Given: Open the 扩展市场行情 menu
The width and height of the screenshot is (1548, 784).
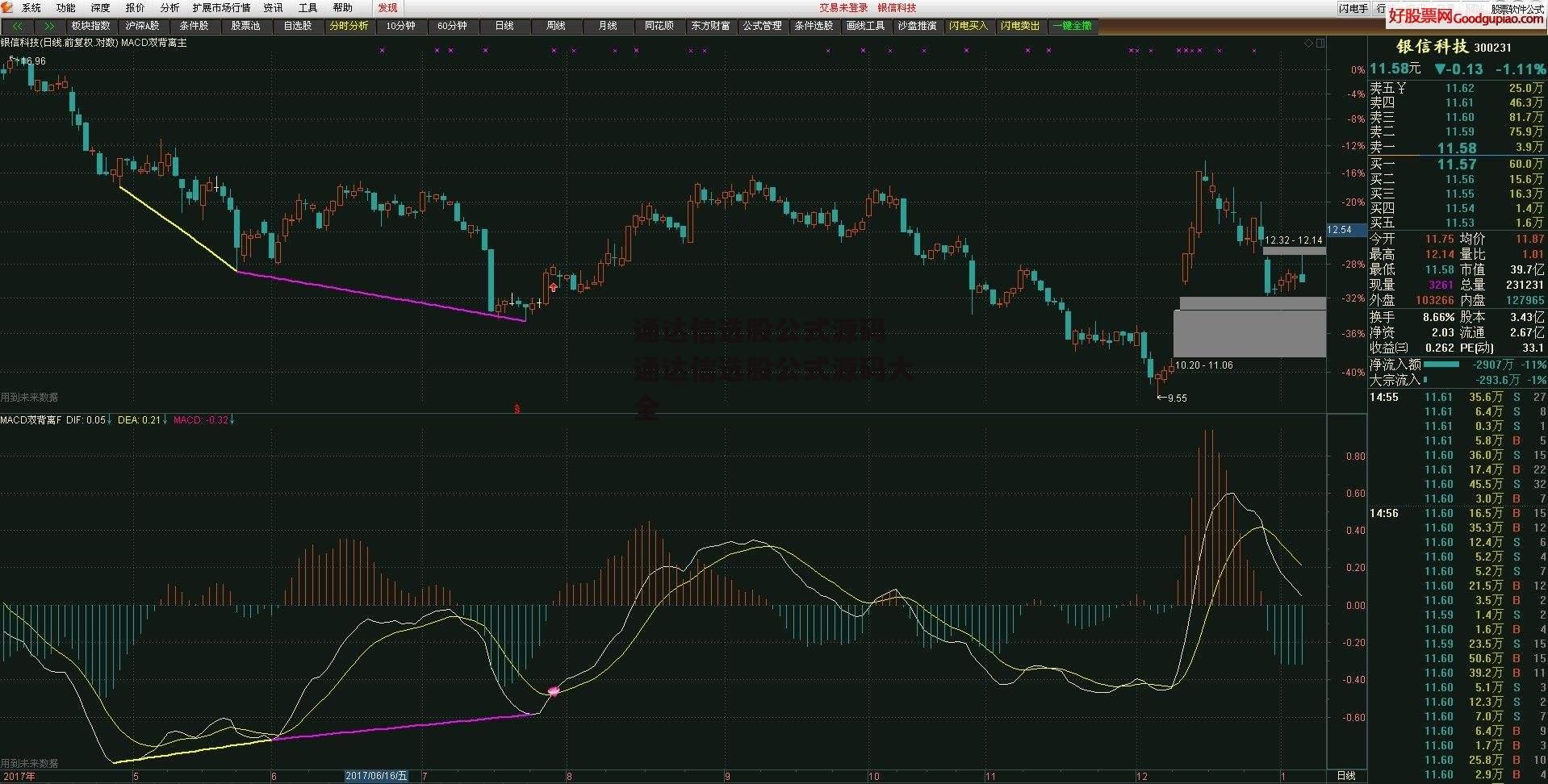Looking at the screenshot, I should coord(221,8).
